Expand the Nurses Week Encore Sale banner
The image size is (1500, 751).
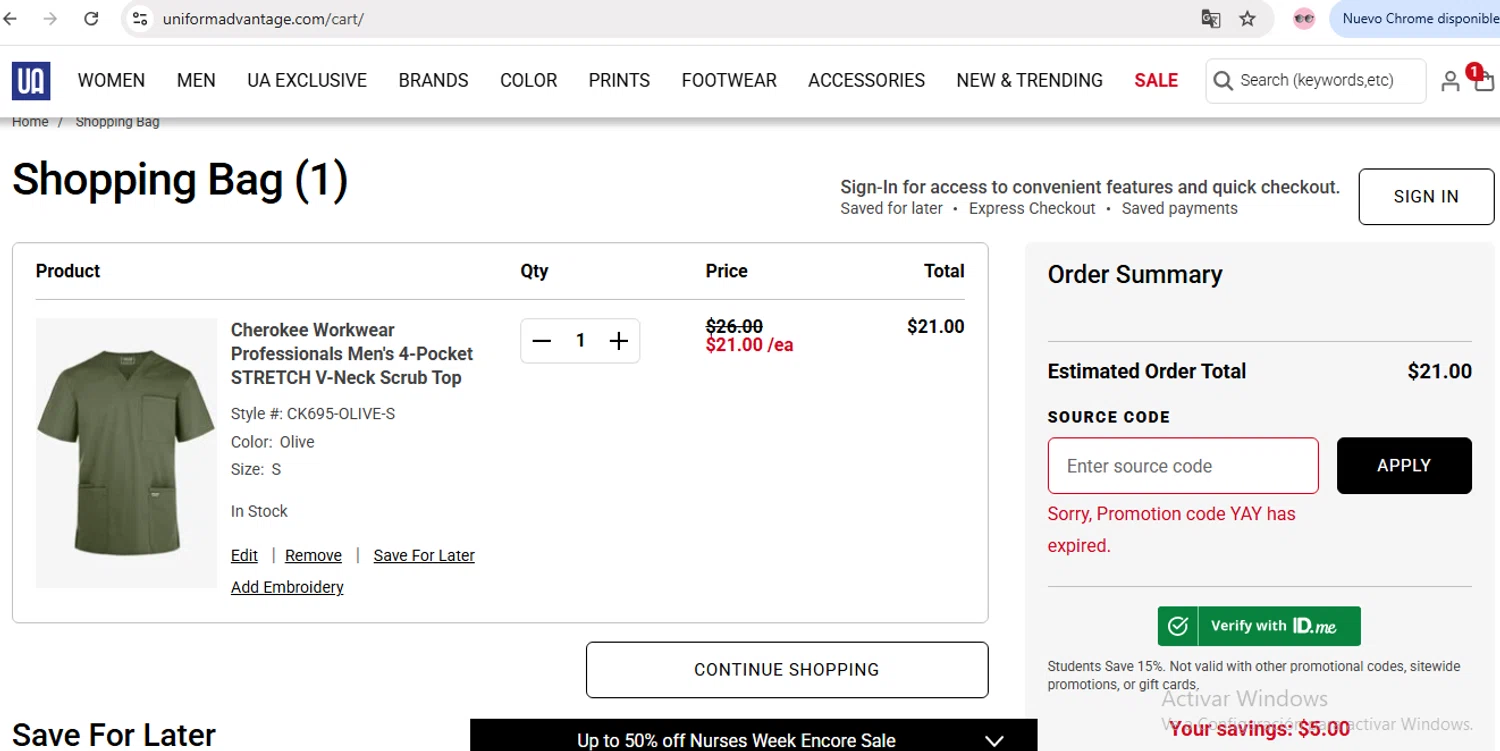993,741
